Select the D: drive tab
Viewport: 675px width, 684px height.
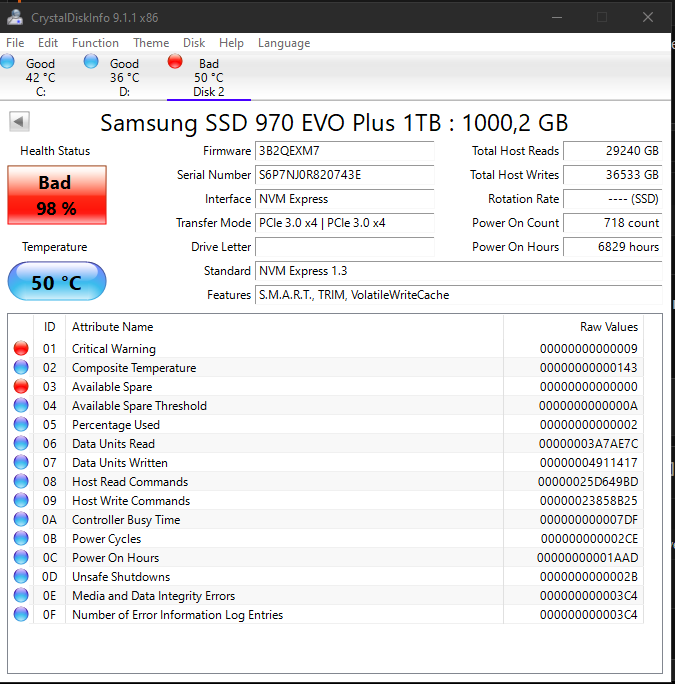coord(124,77)
